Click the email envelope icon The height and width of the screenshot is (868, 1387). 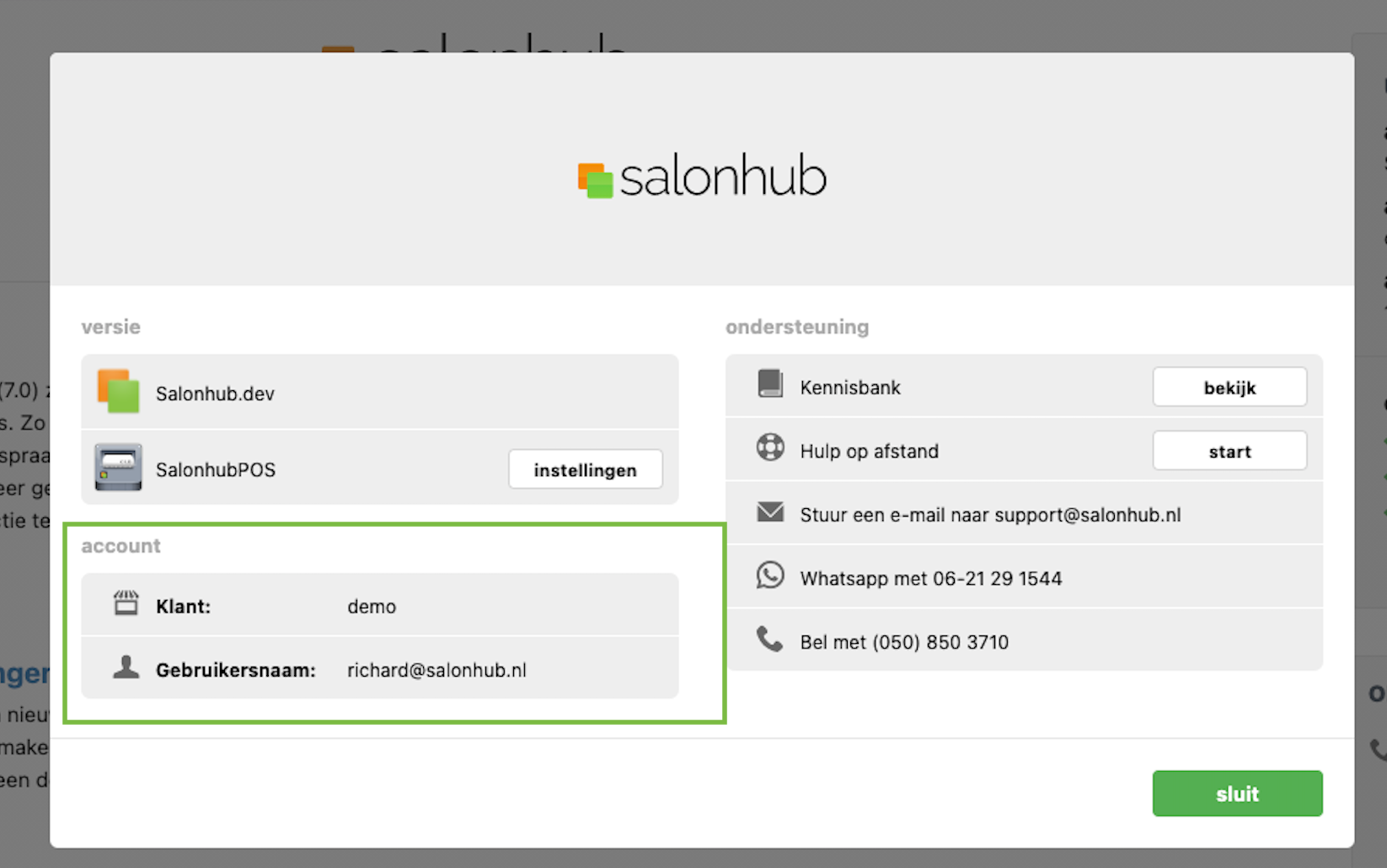tap(770, 512)
